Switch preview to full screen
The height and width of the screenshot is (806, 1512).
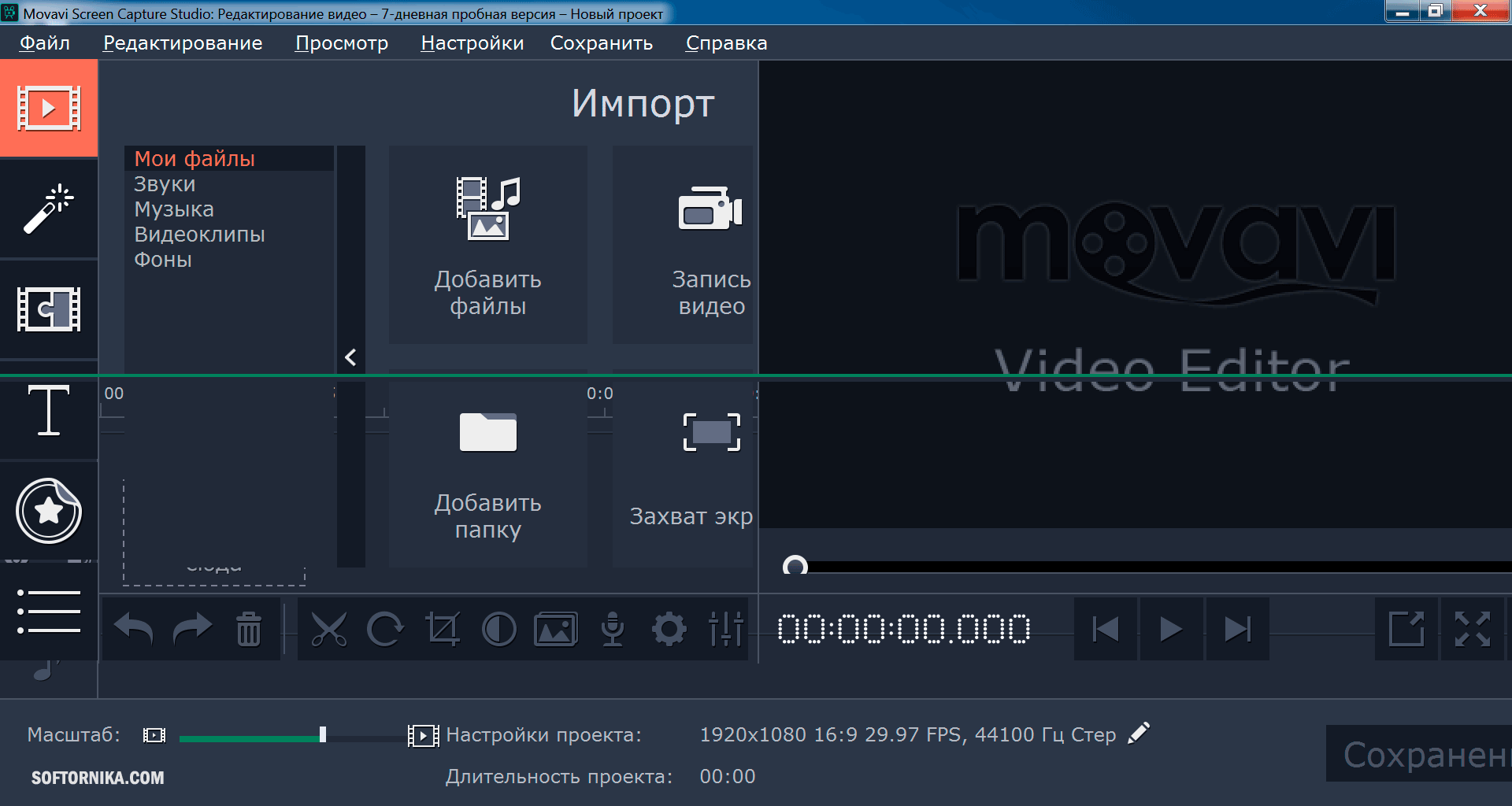click(x=1473, y=629)
